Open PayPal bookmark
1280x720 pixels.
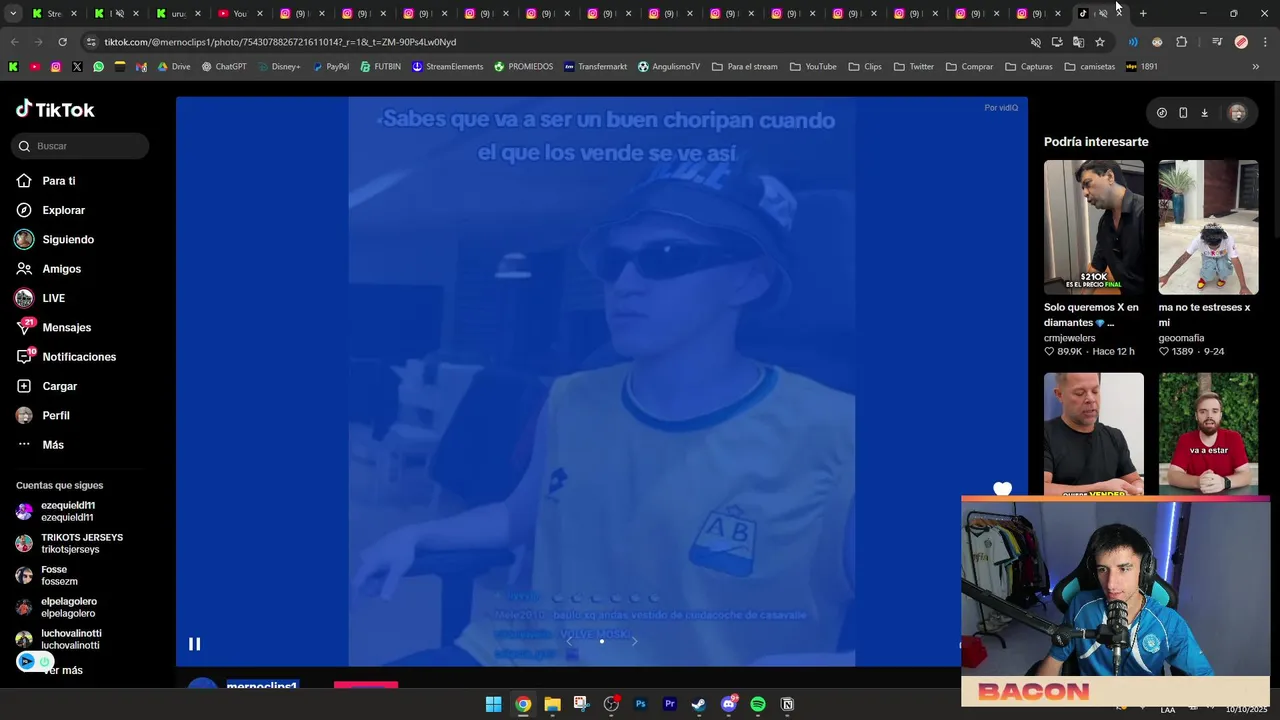coord(330,67)
